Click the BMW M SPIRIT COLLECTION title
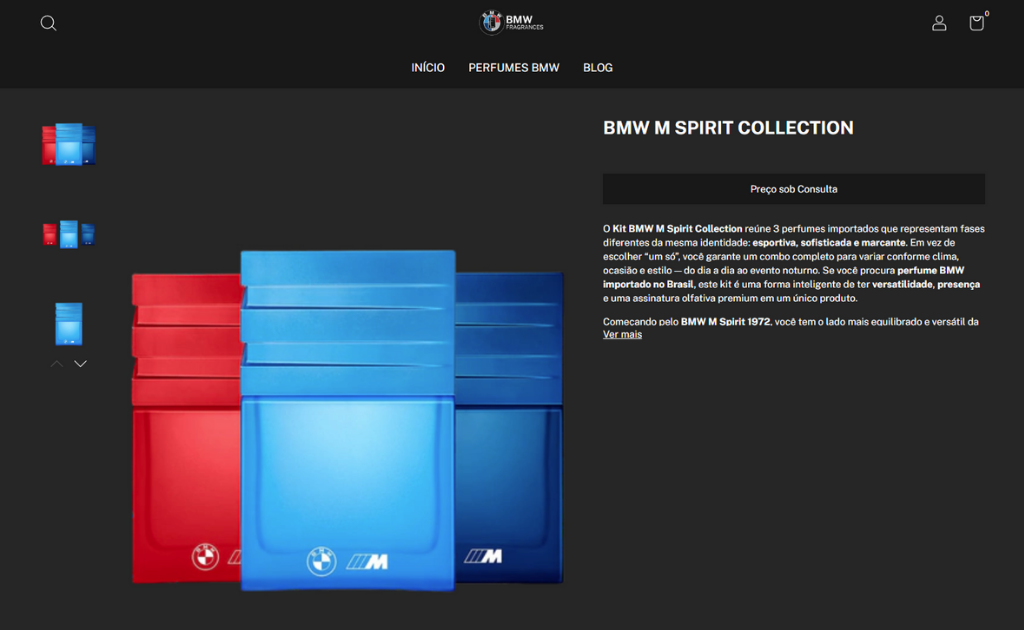 (x=728, y=128)
